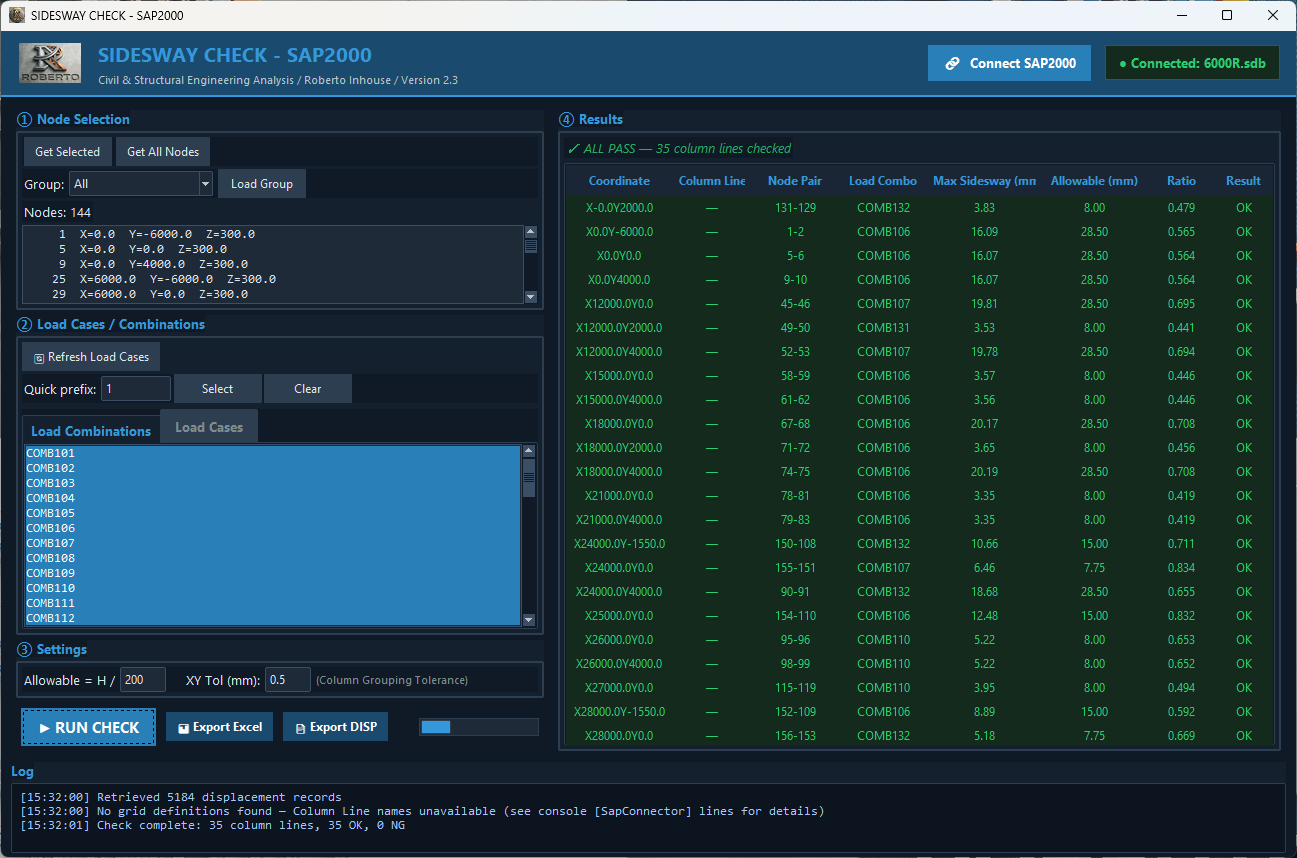The image size is (1297, 858).
Task: Select COMB104 in the combinations list
Action: 273,498
